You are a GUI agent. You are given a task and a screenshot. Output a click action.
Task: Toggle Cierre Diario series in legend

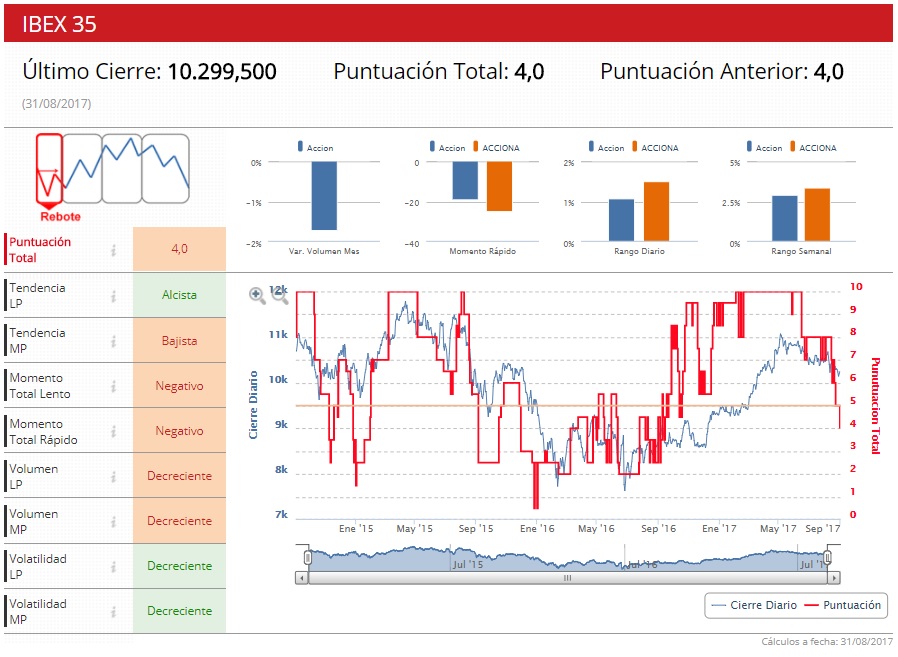point(754,605)
